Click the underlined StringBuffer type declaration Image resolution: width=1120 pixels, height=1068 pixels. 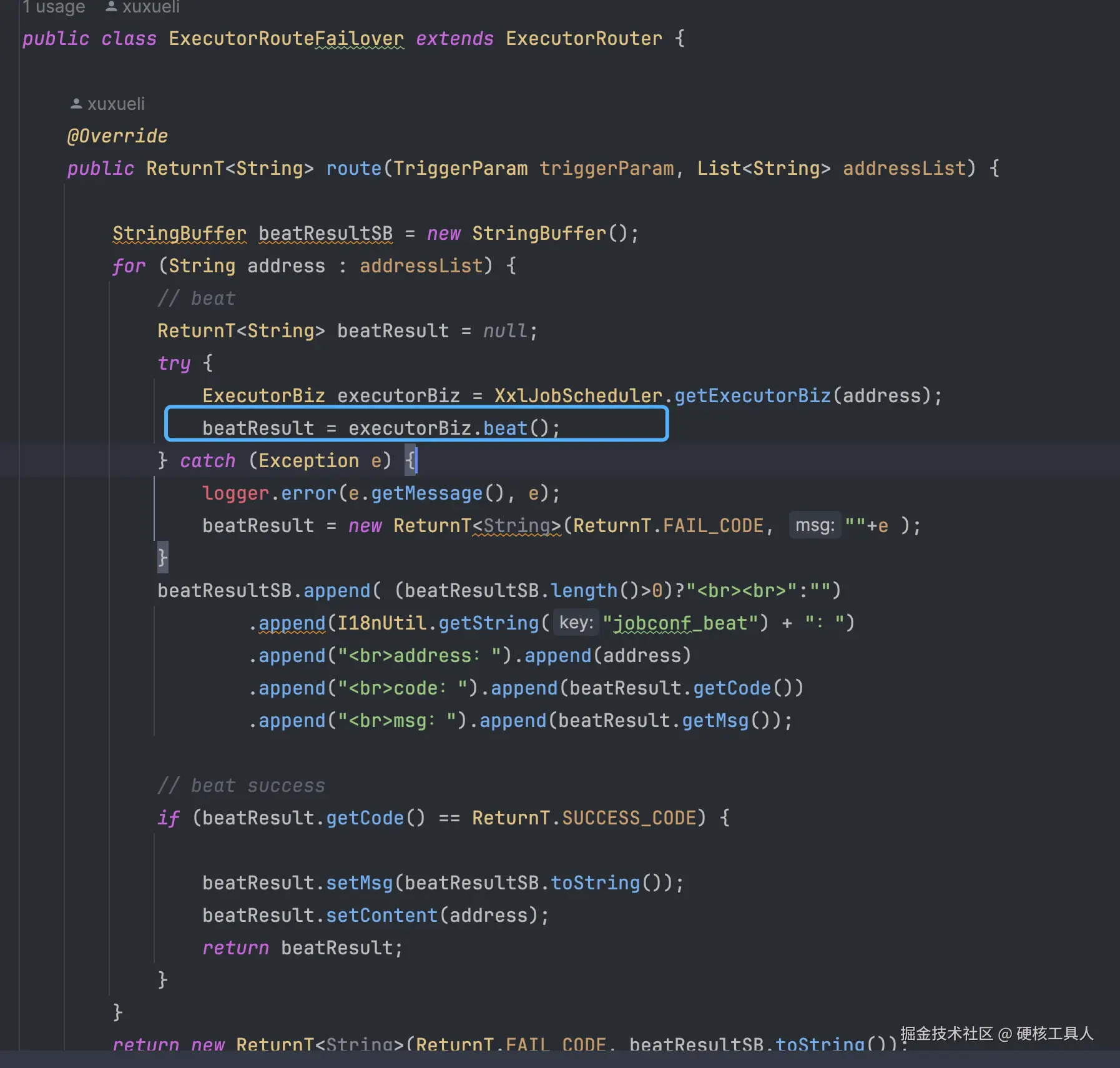pos(180,234)
